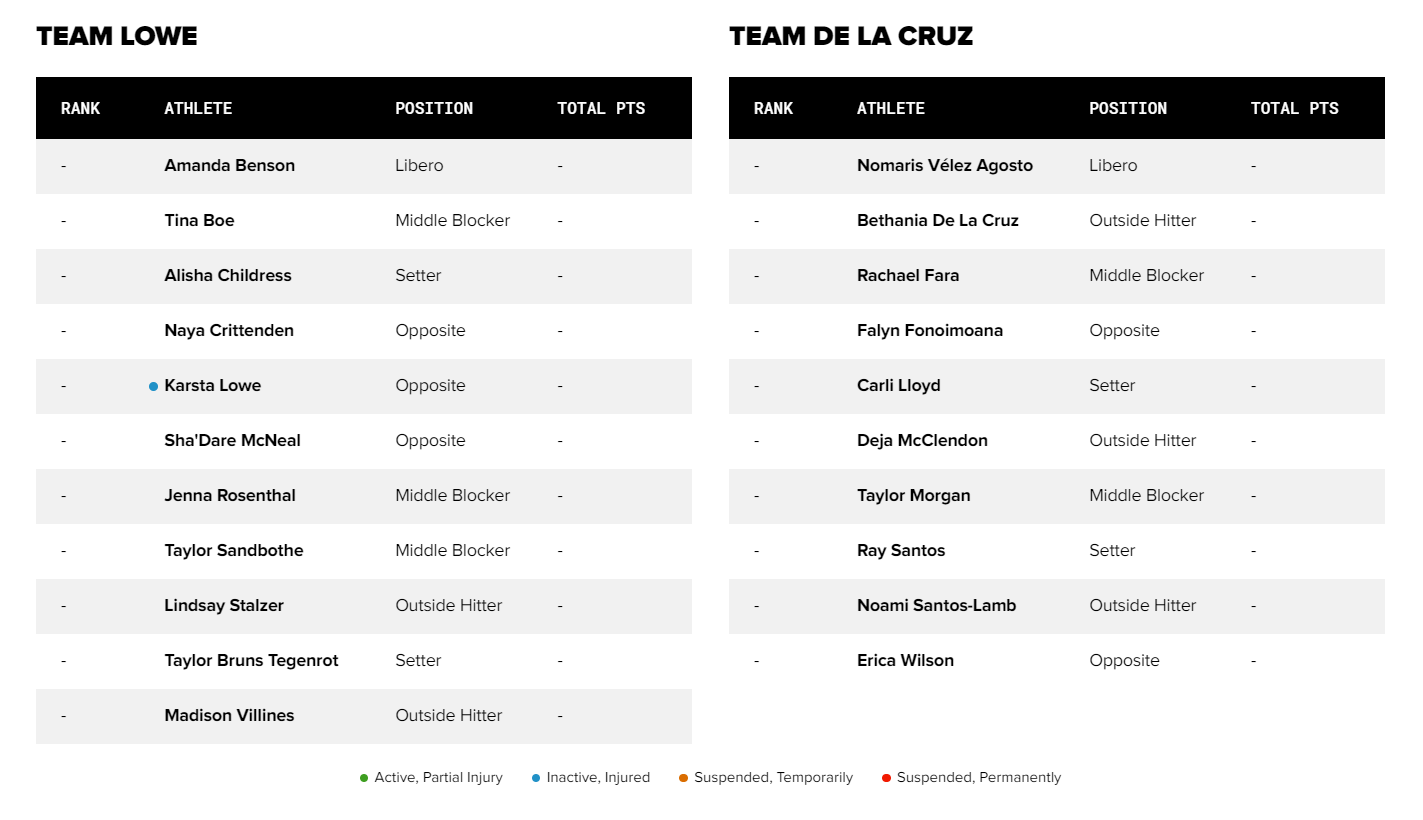Click Team De La Cruz Athlete column header

pyautogui.click(x=891, y=108)
